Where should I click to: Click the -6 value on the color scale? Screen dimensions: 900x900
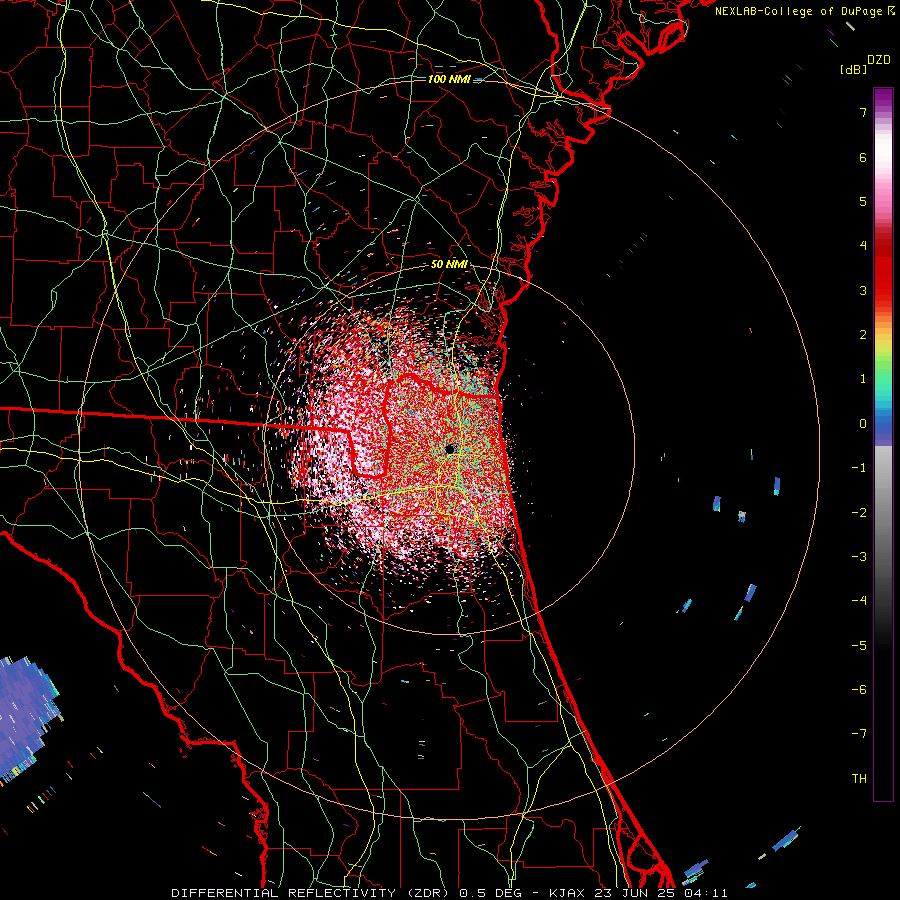pos(859,690)
